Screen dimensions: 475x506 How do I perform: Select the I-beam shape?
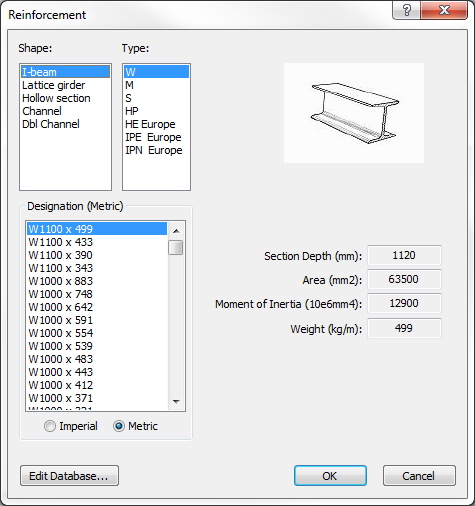click(x=65, y=72)
